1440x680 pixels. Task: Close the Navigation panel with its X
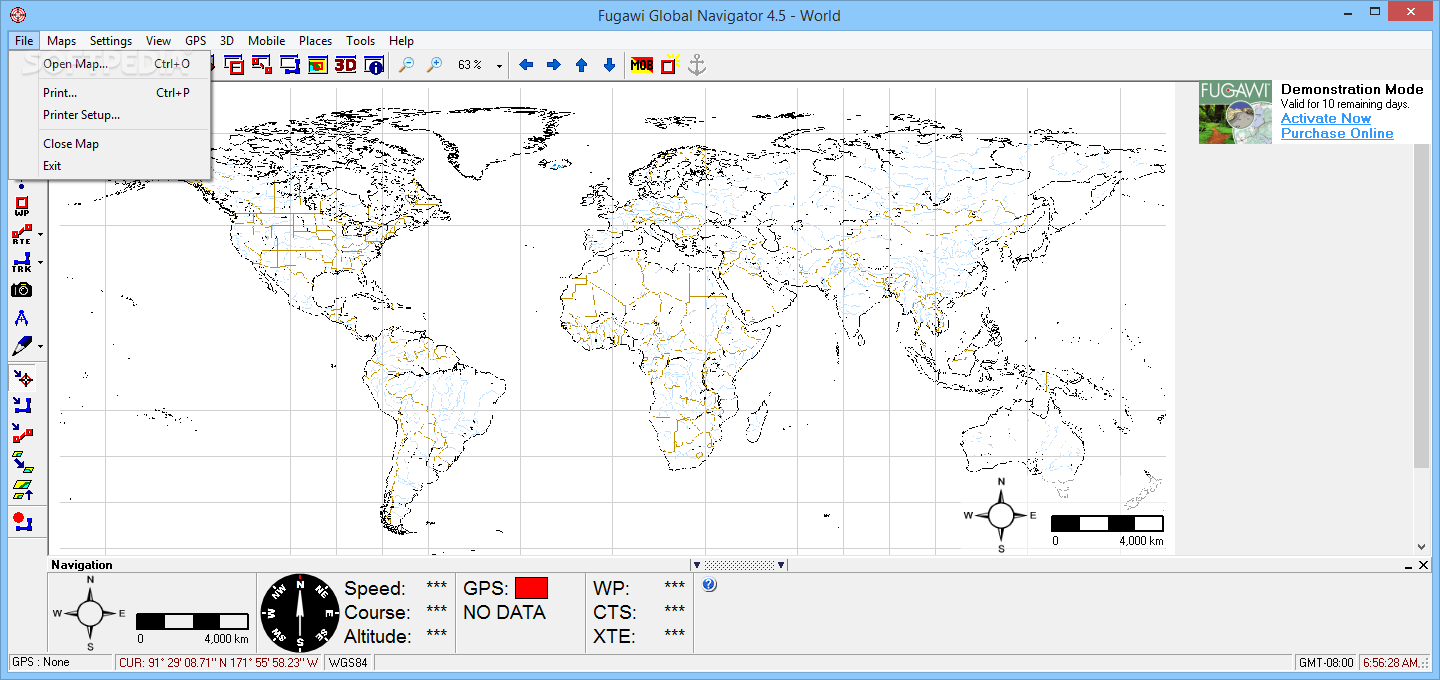[1424, 565]
